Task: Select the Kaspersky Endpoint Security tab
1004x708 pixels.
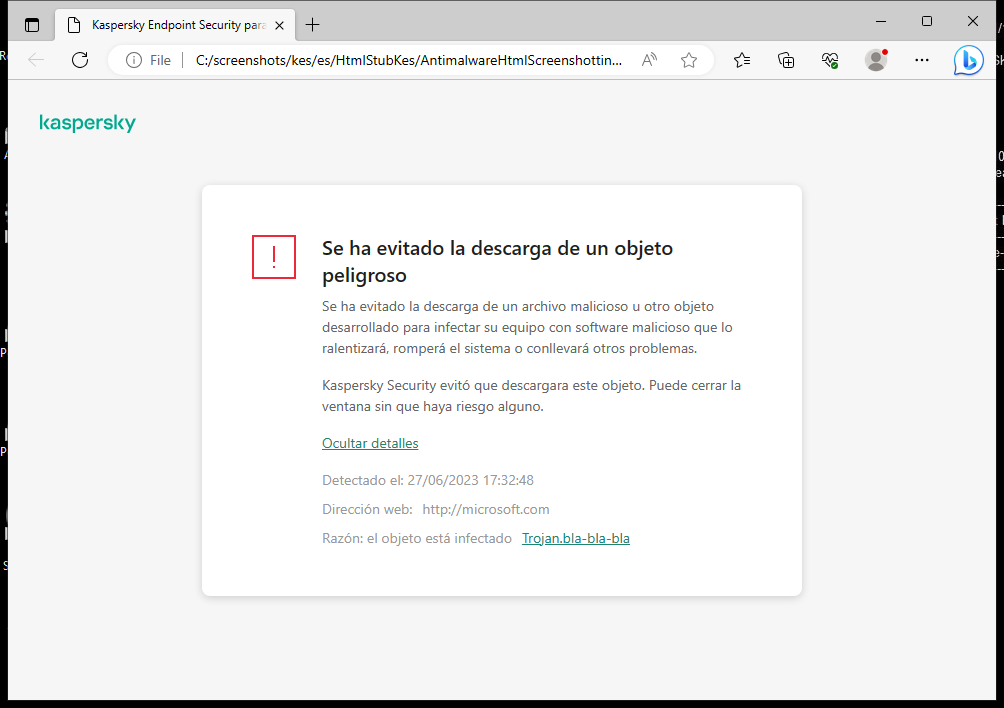Action: click(x=170, y=24)
